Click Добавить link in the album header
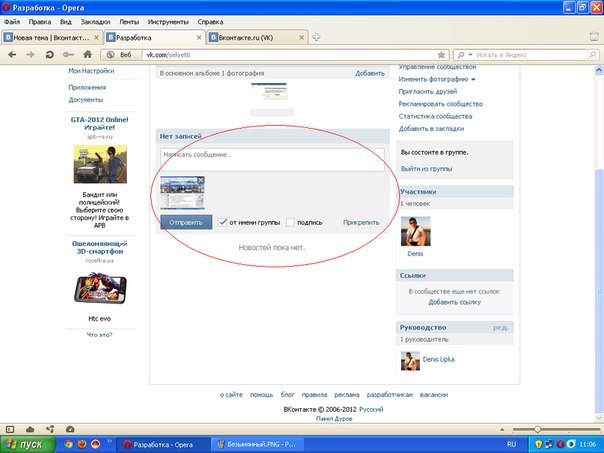 pyautogui.click(x=370, y=73)
